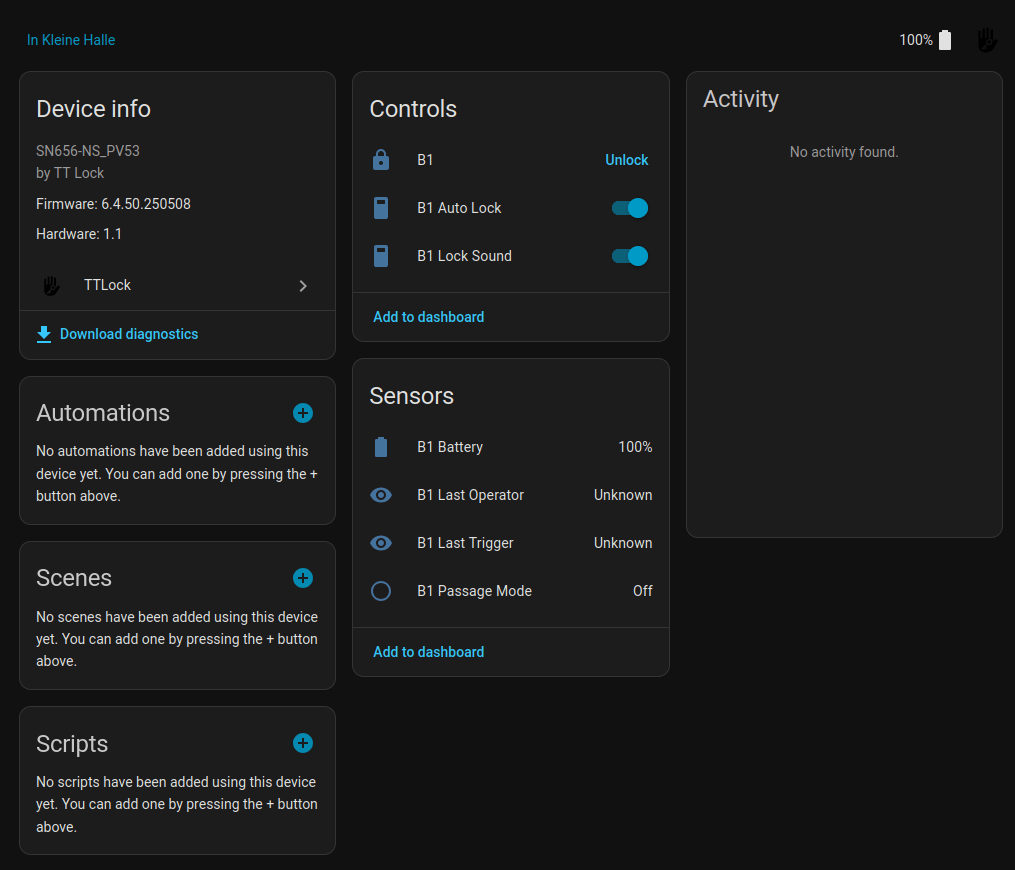Click the B1 Last Operator eye icon
The image size is (1015, 870).
point(381,495)
